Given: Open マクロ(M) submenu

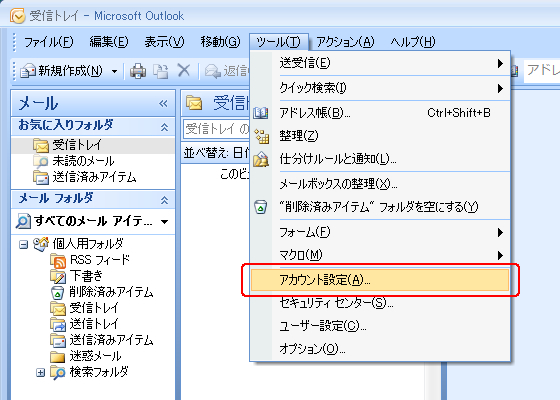Looking at the screenshot, I should (380, 255).
